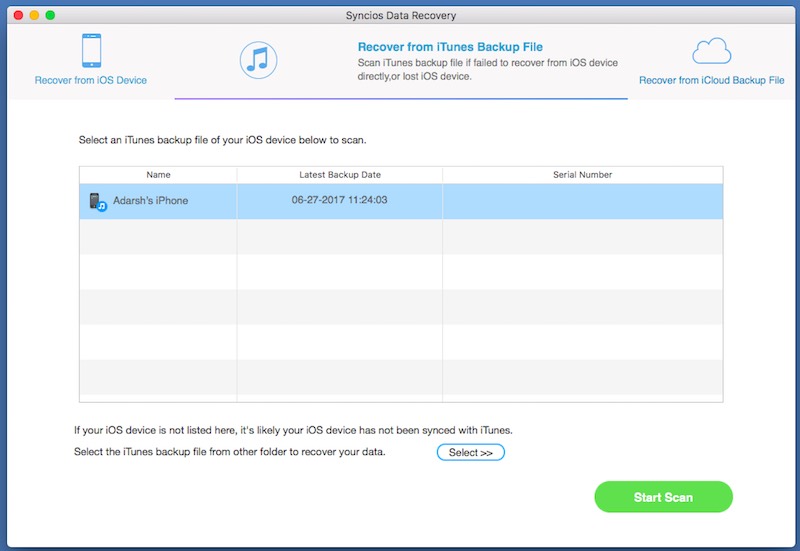
Task: Click the Syncios Data Recovery window title
Action: 401,15
